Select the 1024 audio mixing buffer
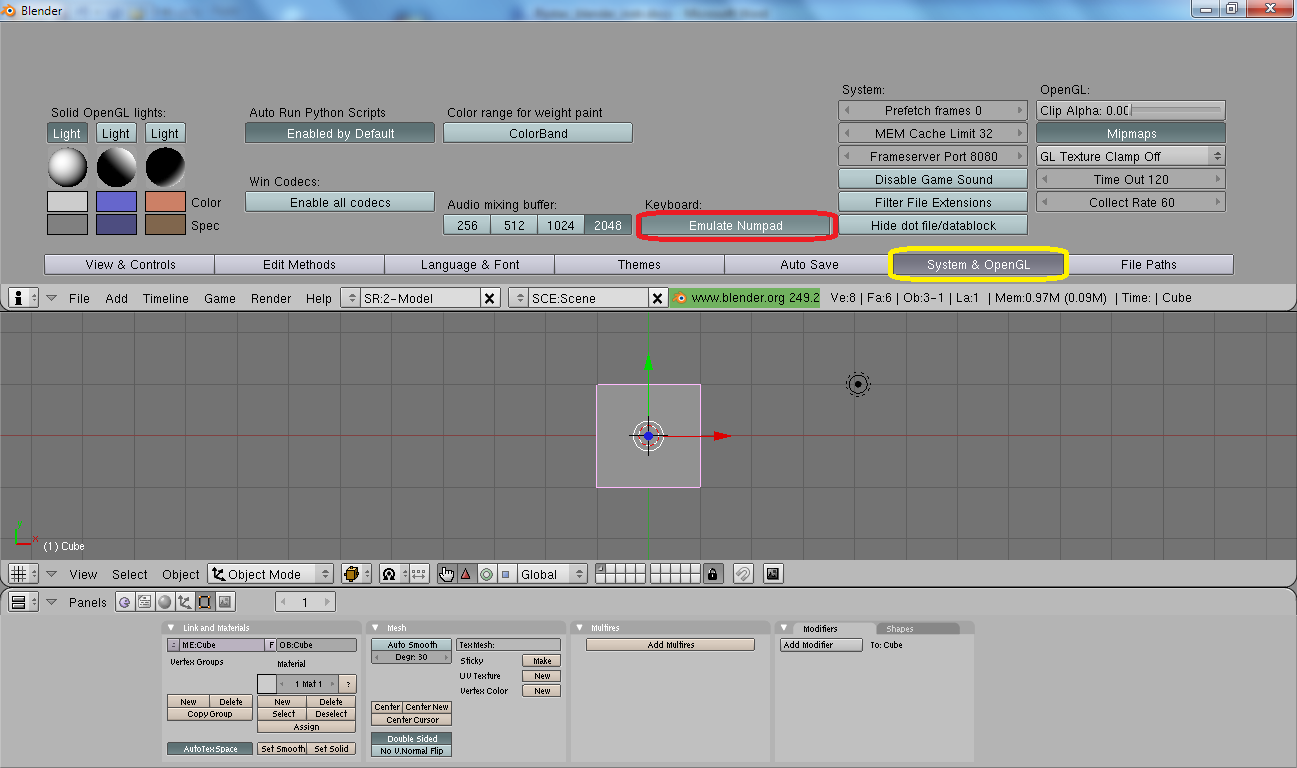This screenshot has width=1297, height=768. (561, 226)
